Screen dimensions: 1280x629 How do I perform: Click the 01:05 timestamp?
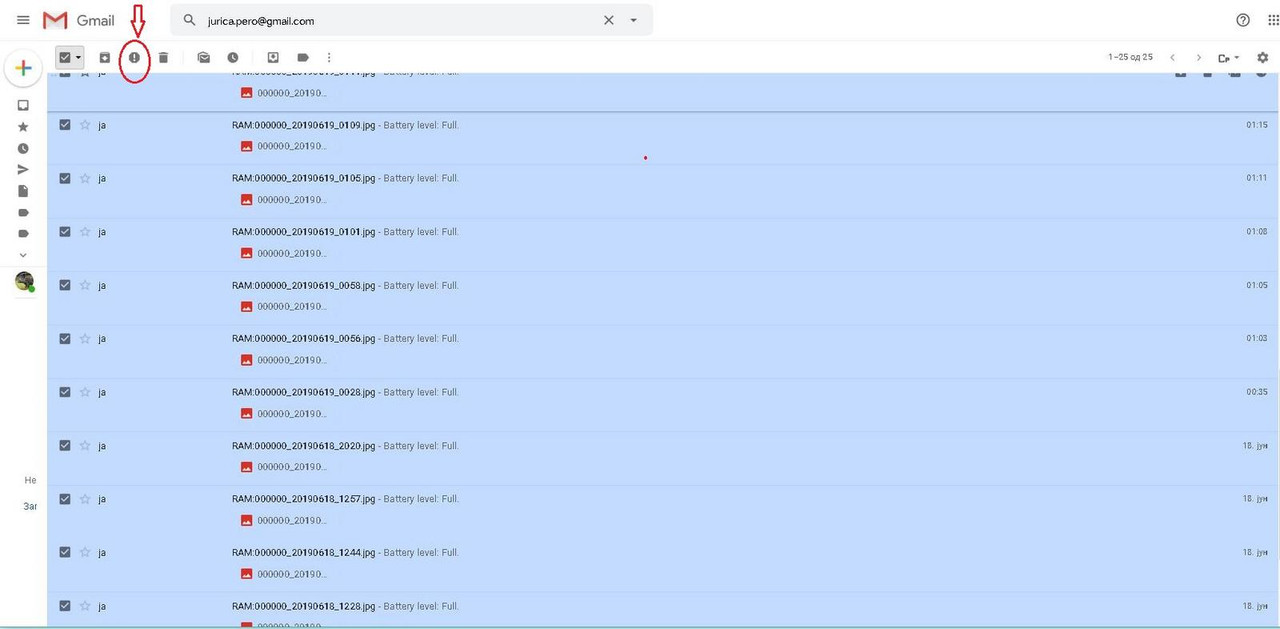point(1257,285)
